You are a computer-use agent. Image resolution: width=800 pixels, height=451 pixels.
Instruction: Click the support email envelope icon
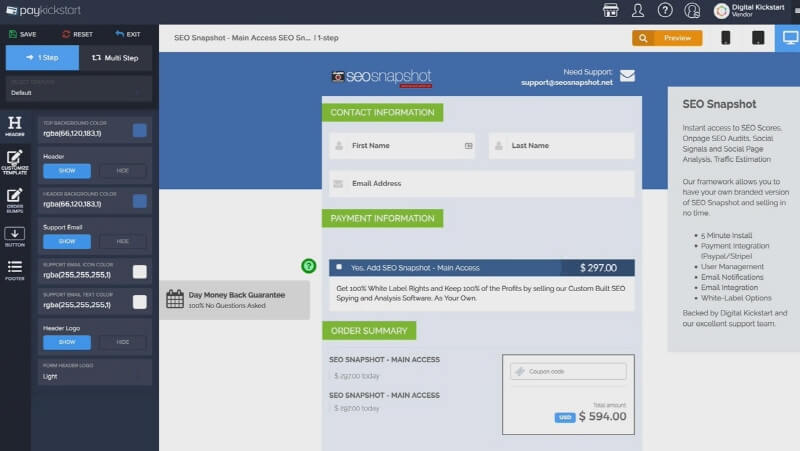(x=627, y=76)
